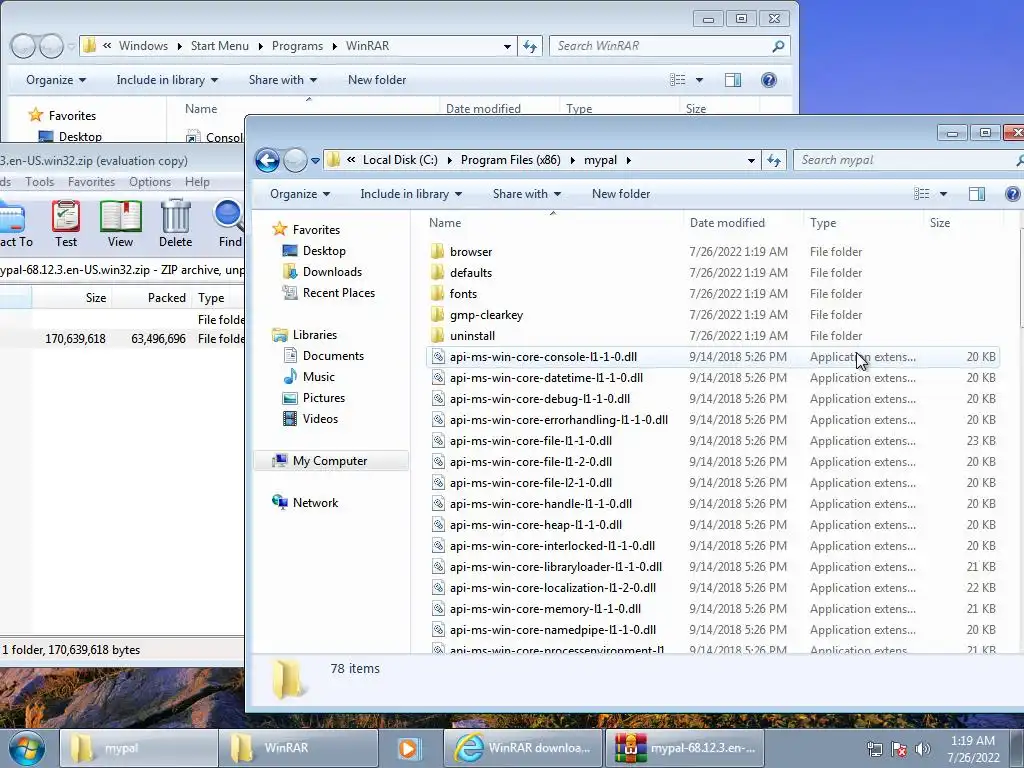This screenshot has width=1024, height=768.
Task: Open Windows Media Player taskbar icon
Action: click(x=409, y=748)
